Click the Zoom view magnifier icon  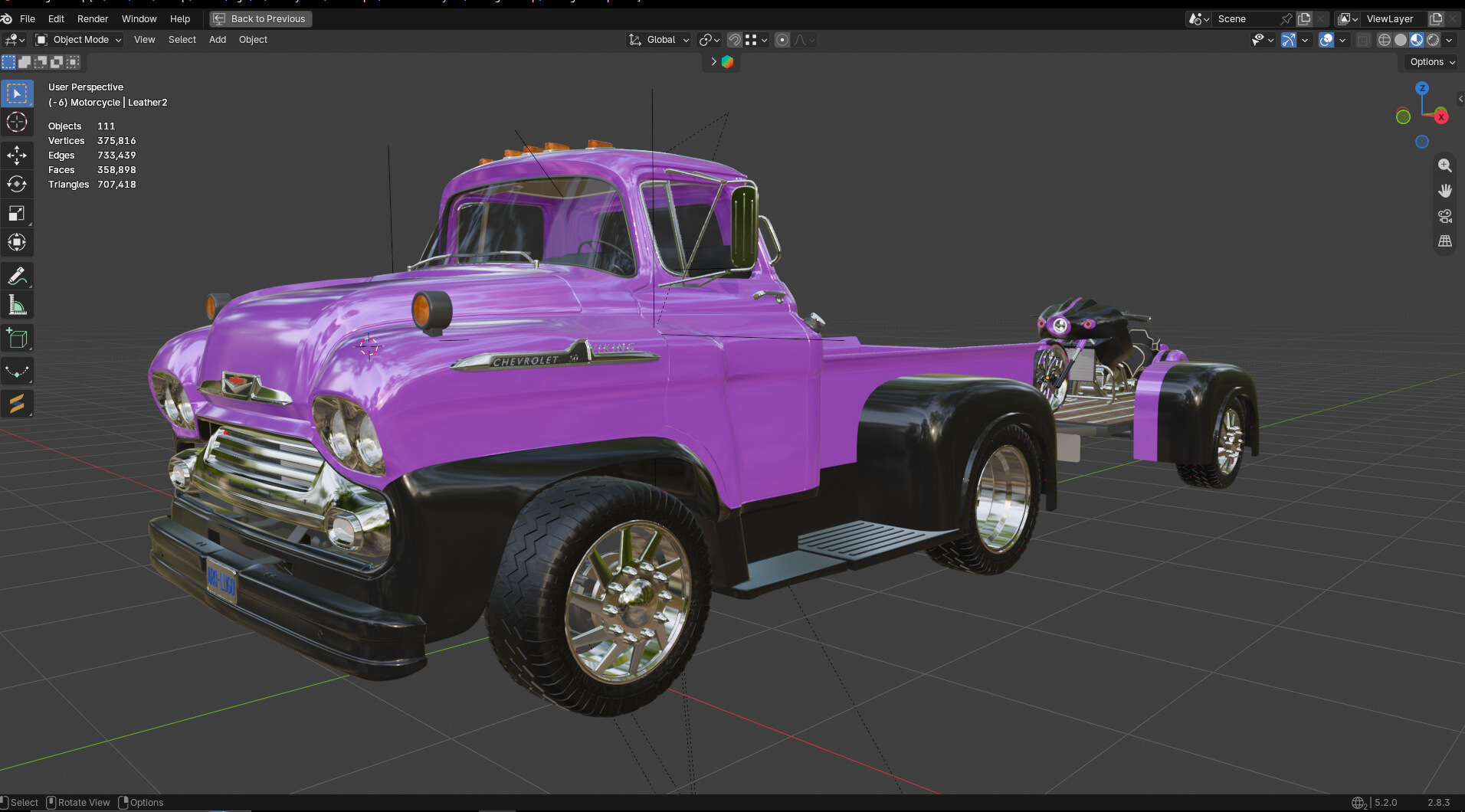[x=1445, y=165]
